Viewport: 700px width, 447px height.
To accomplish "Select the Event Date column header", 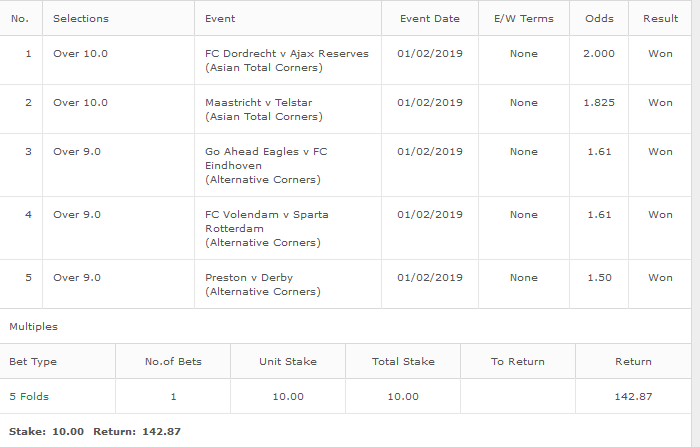I will (x=430, y=19).
